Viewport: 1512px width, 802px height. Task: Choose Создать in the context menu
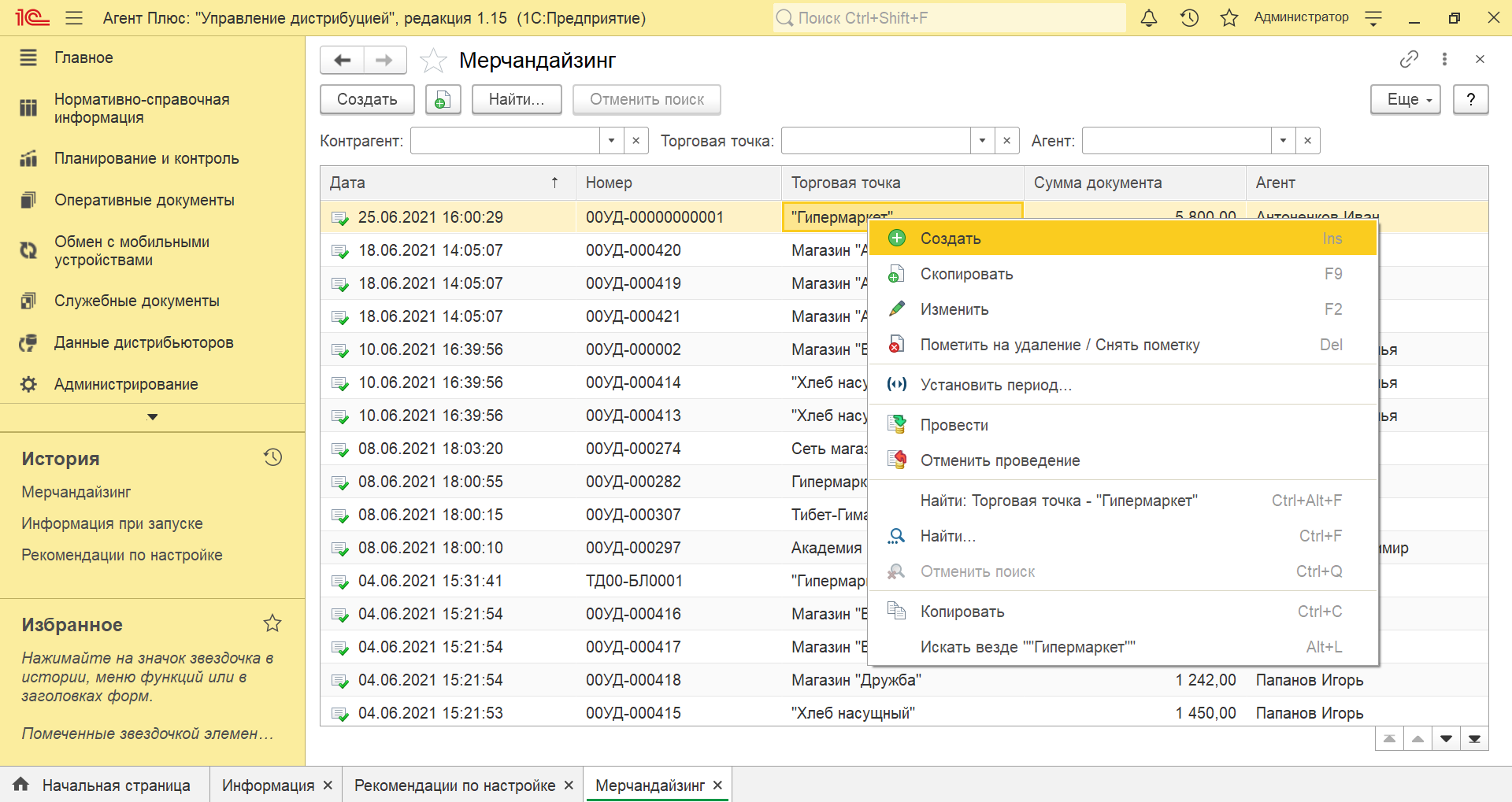(x=1123, y=238)
